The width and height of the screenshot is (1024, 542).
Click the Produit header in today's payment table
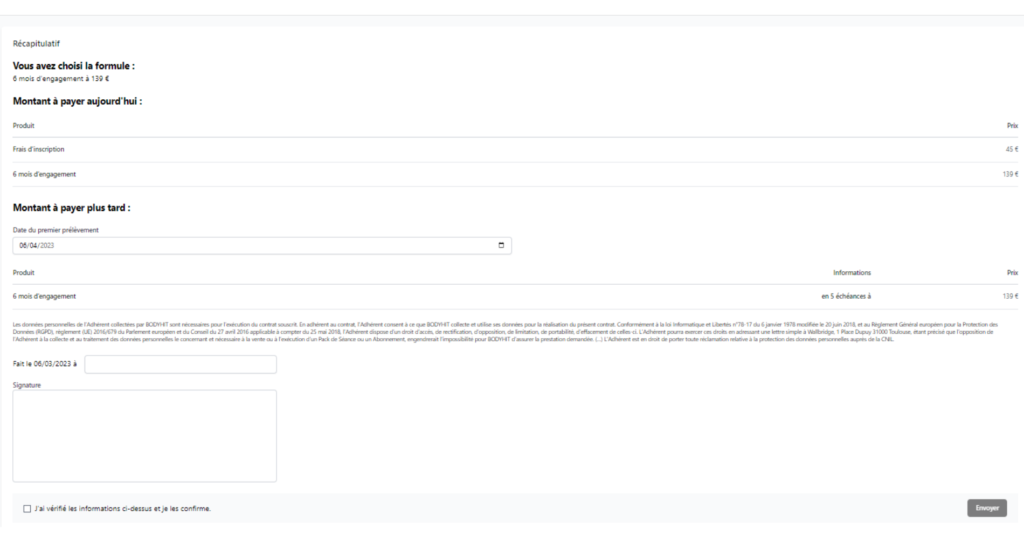(x=23, y=125)
